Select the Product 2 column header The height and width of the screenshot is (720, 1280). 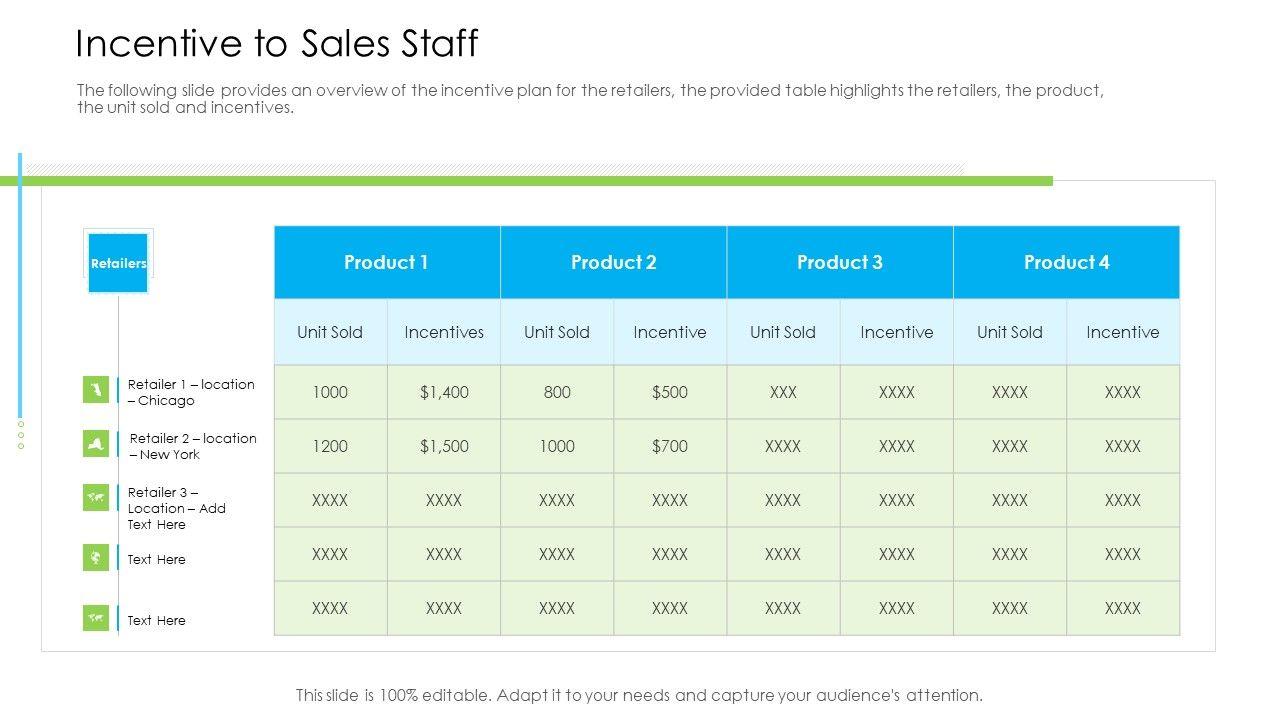click(613, 262)
